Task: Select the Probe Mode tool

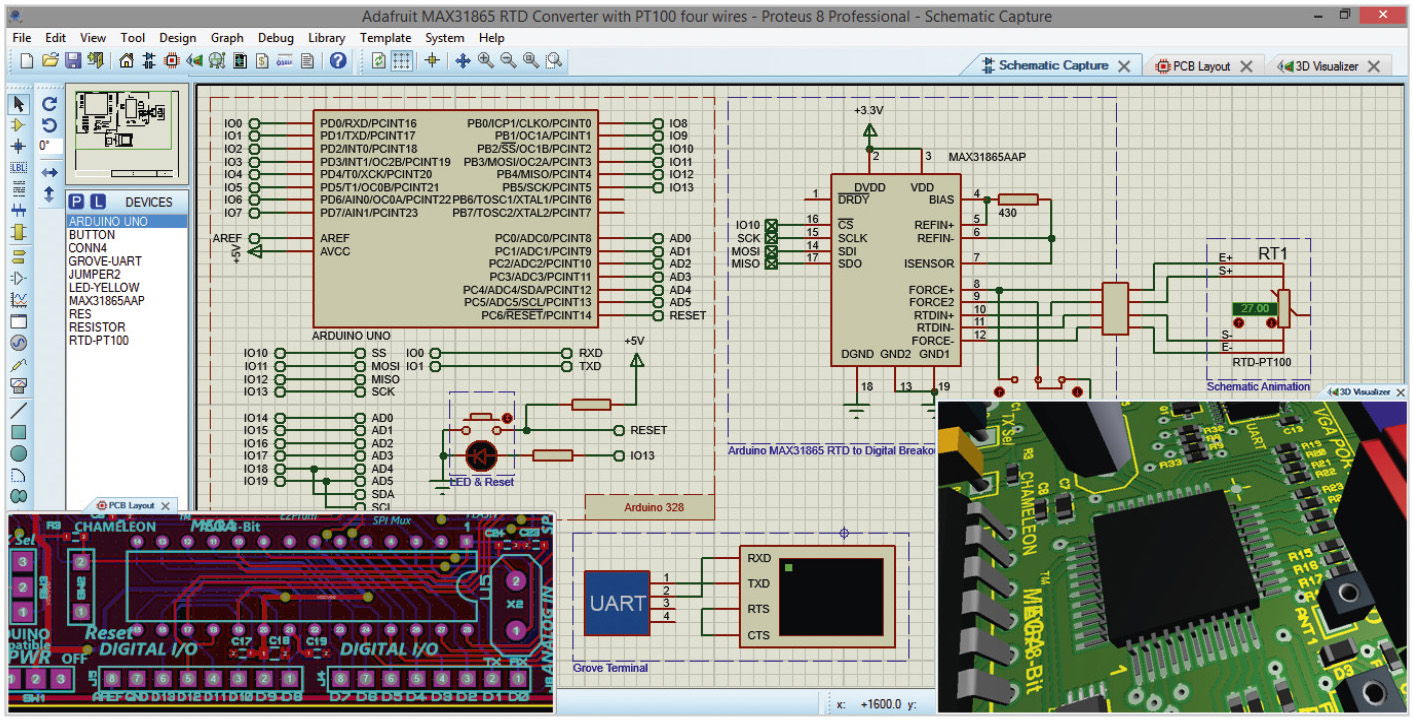Action: pos(18,364)
